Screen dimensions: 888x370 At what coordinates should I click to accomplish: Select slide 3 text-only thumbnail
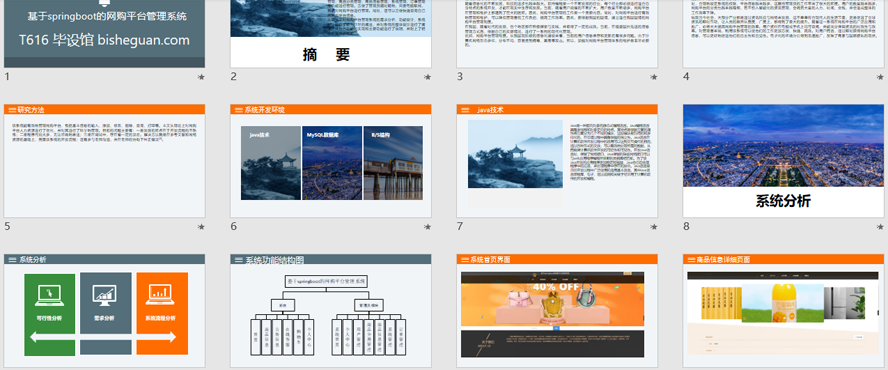coord(557,33)
